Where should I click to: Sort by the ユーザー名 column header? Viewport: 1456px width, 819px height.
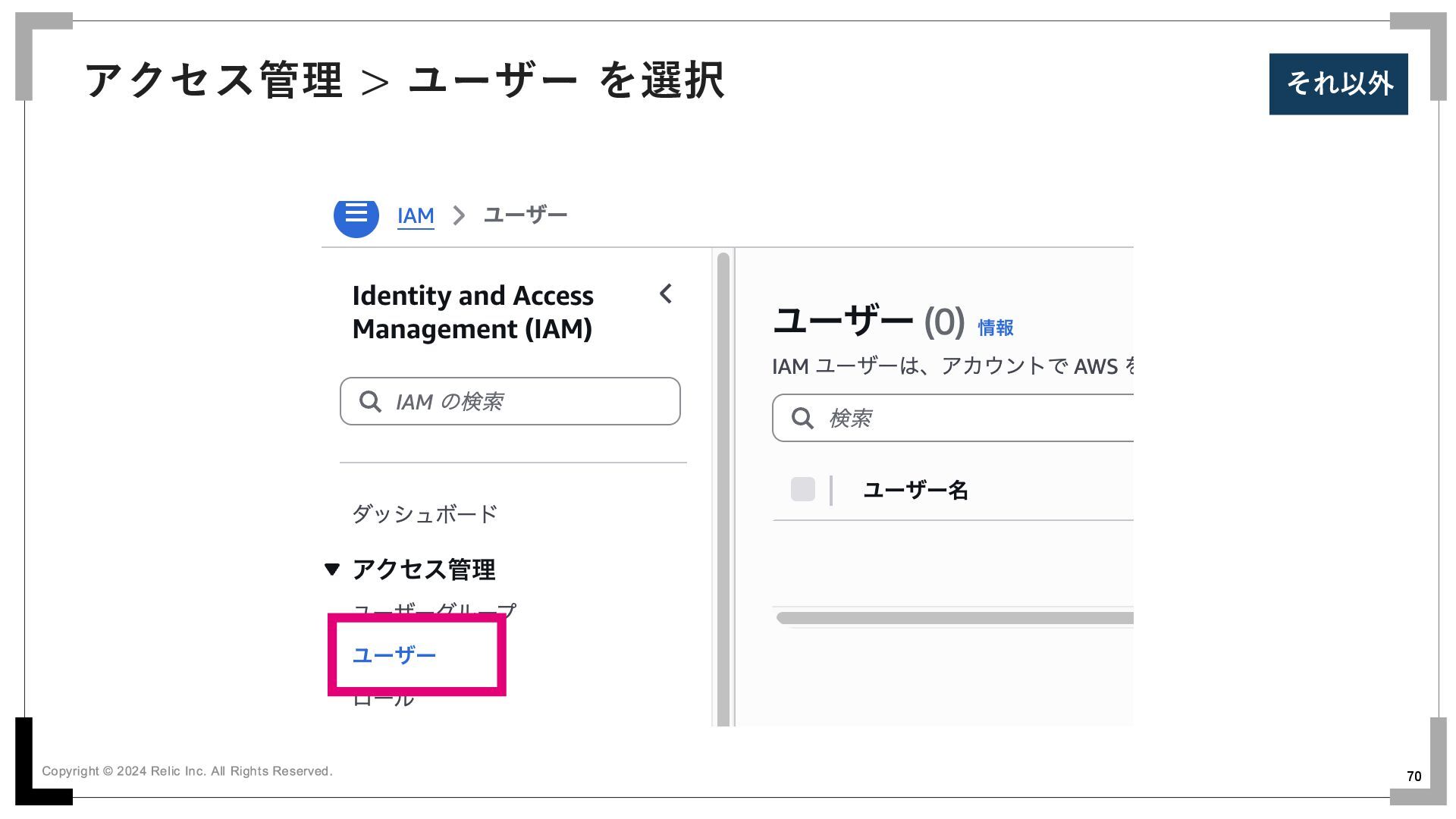[x=916, y=490]
